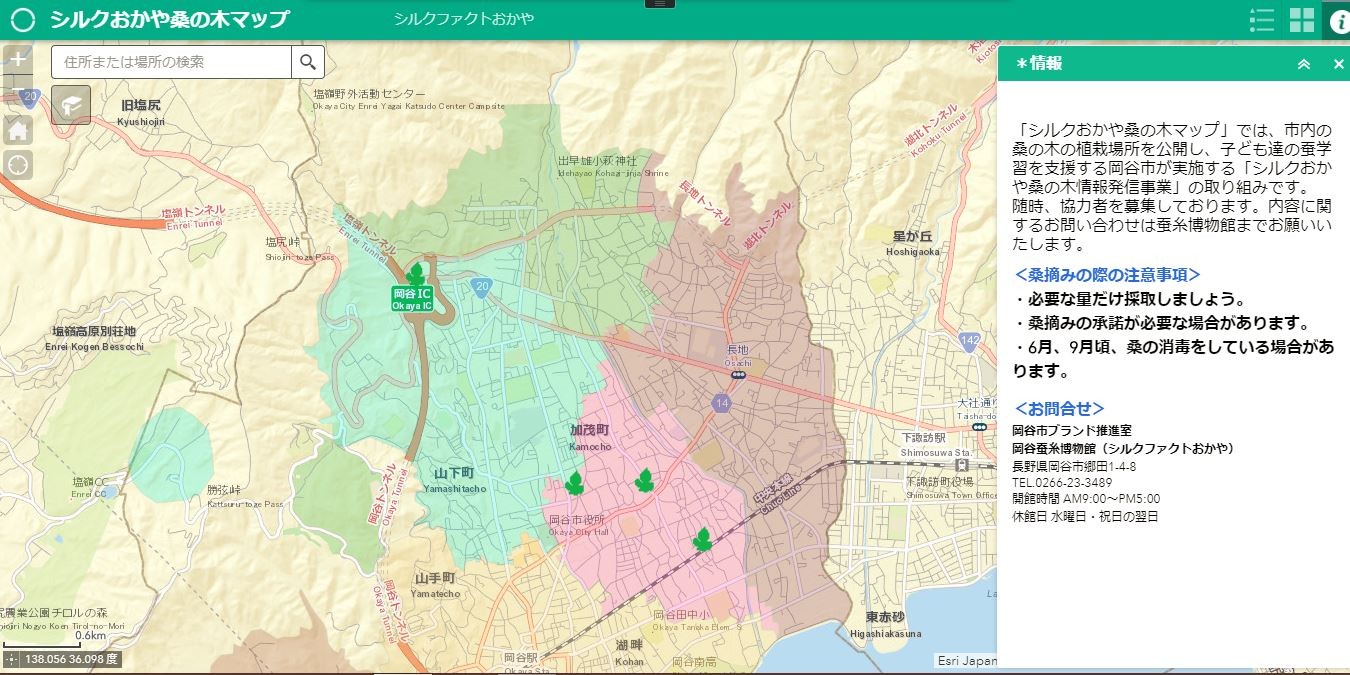Image resolution: width=1350 pixels, height=675 pixels.
Task: Click the TEL.0266-23-3489 line
Action: (1062, 482)
